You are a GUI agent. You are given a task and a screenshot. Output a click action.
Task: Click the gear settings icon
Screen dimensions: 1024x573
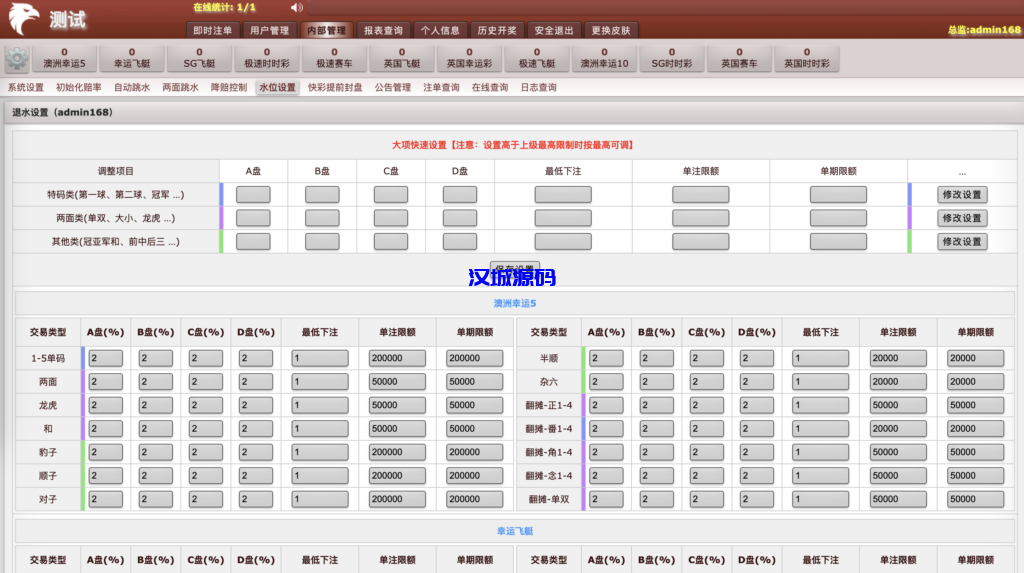click(17, 59)
